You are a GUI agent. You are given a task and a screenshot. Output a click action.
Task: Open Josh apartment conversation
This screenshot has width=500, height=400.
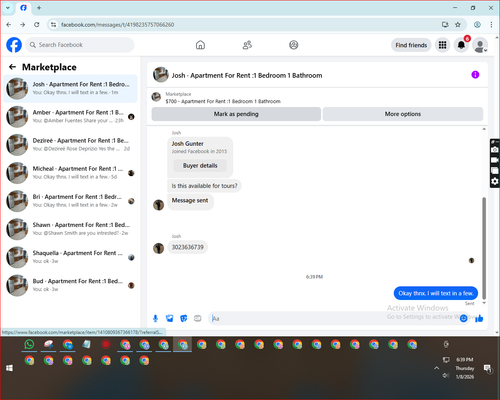pos(70,88)
